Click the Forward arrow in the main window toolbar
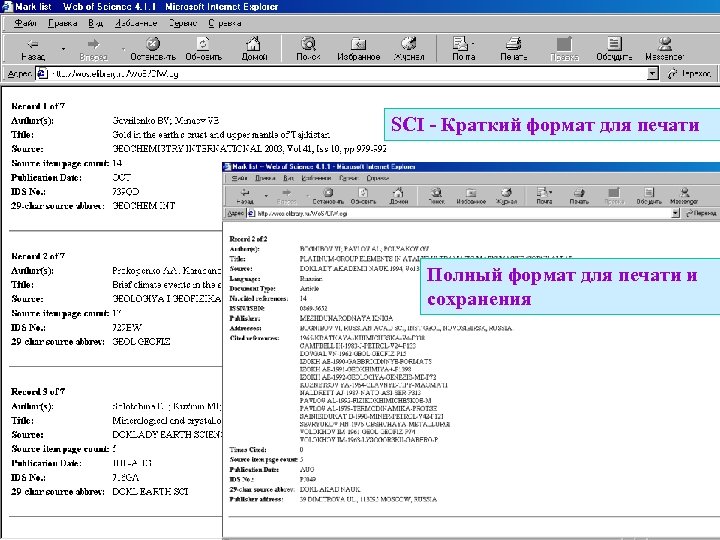 pos(93,44)
